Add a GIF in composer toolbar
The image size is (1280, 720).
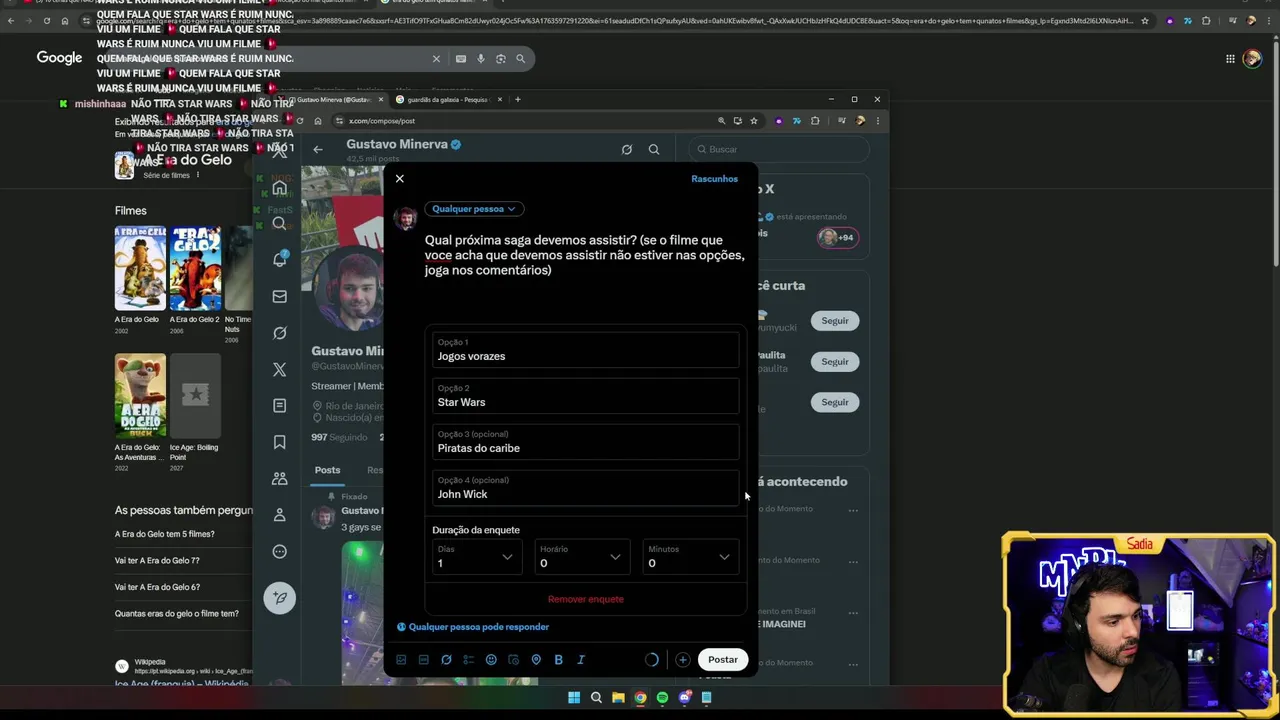pos(424,660)
